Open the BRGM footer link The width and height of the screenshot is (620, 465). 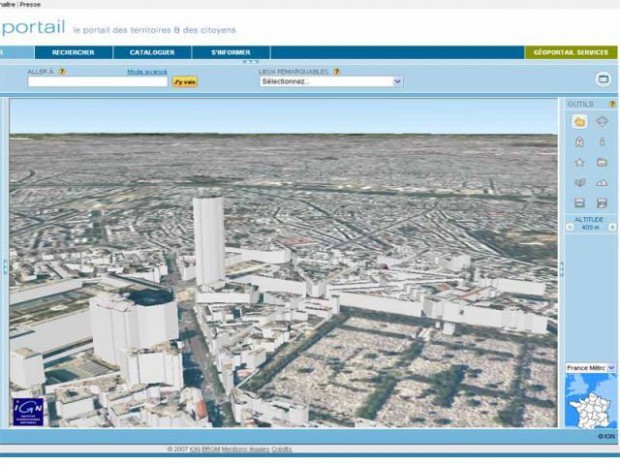click(210, 449)
